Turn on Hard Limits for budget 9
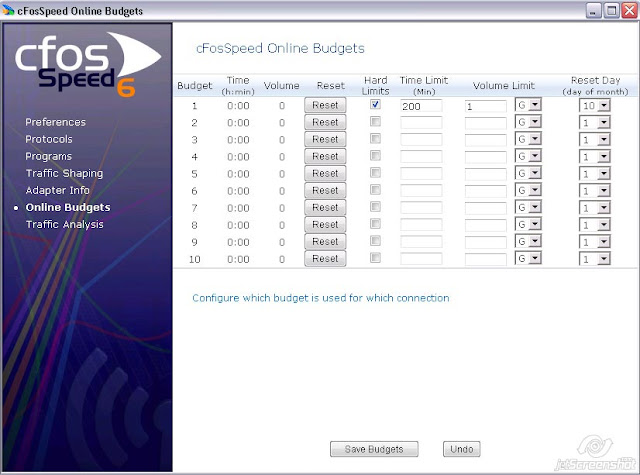Screen dimensions: 640x475 click(375, 241)
